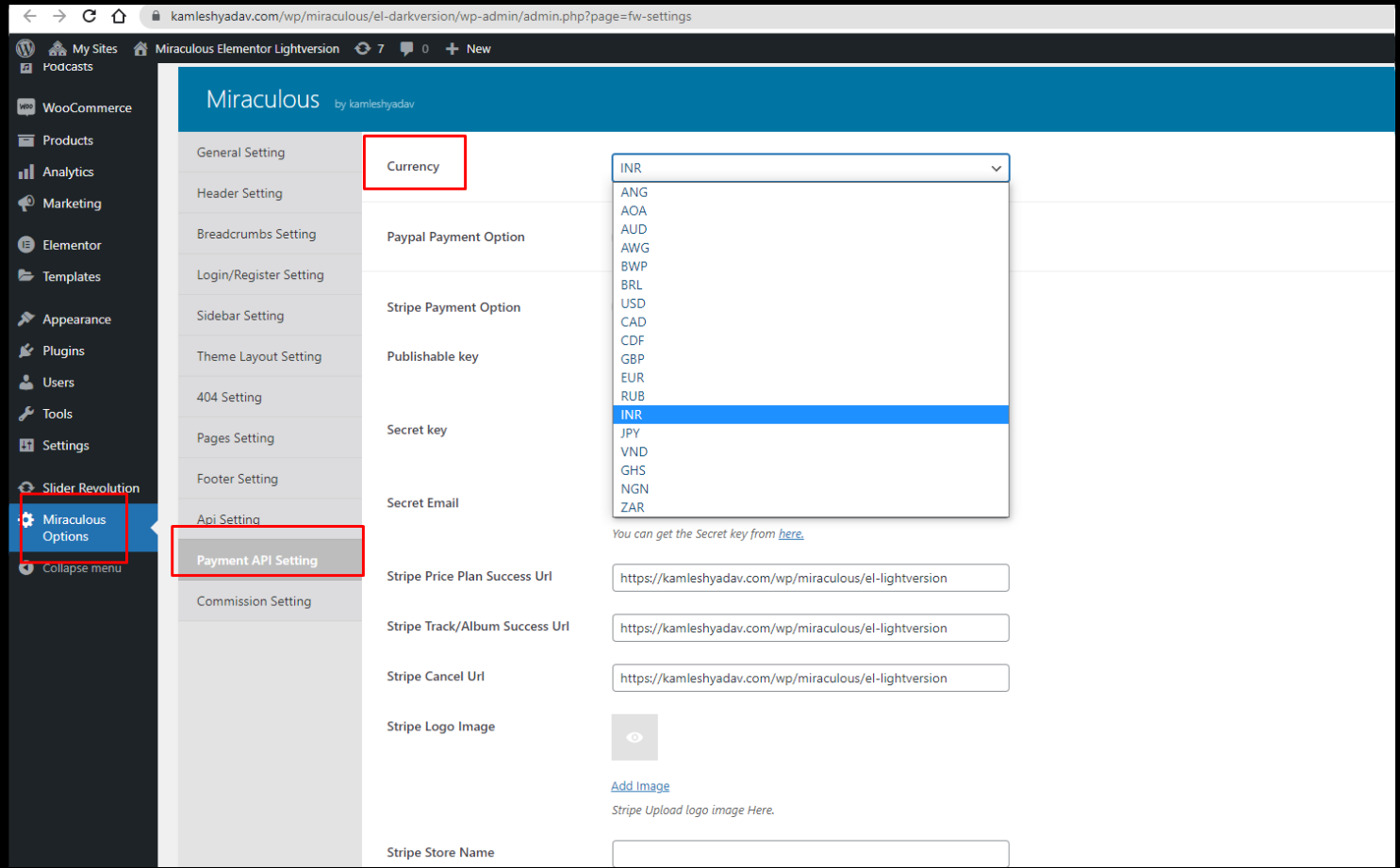Click the WooCommerce icon in sidebar

26,107
